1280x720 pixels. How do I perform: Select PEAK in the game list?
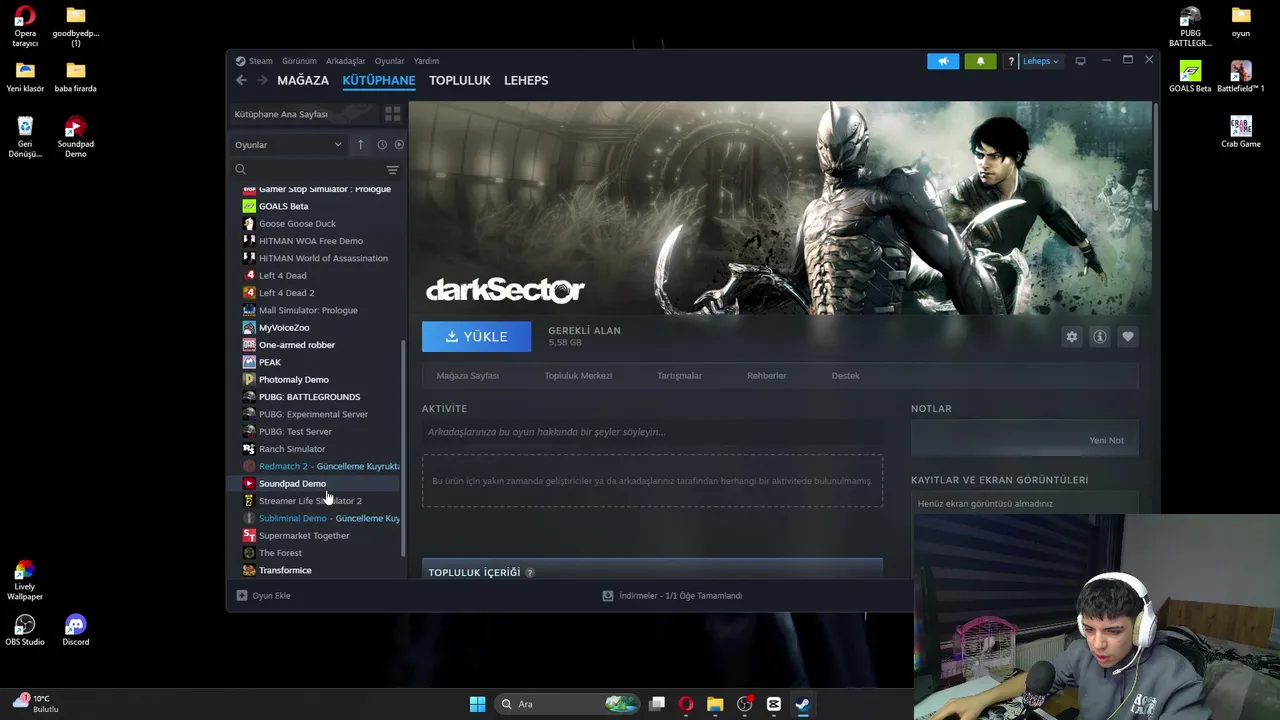(x=270, y=362)
